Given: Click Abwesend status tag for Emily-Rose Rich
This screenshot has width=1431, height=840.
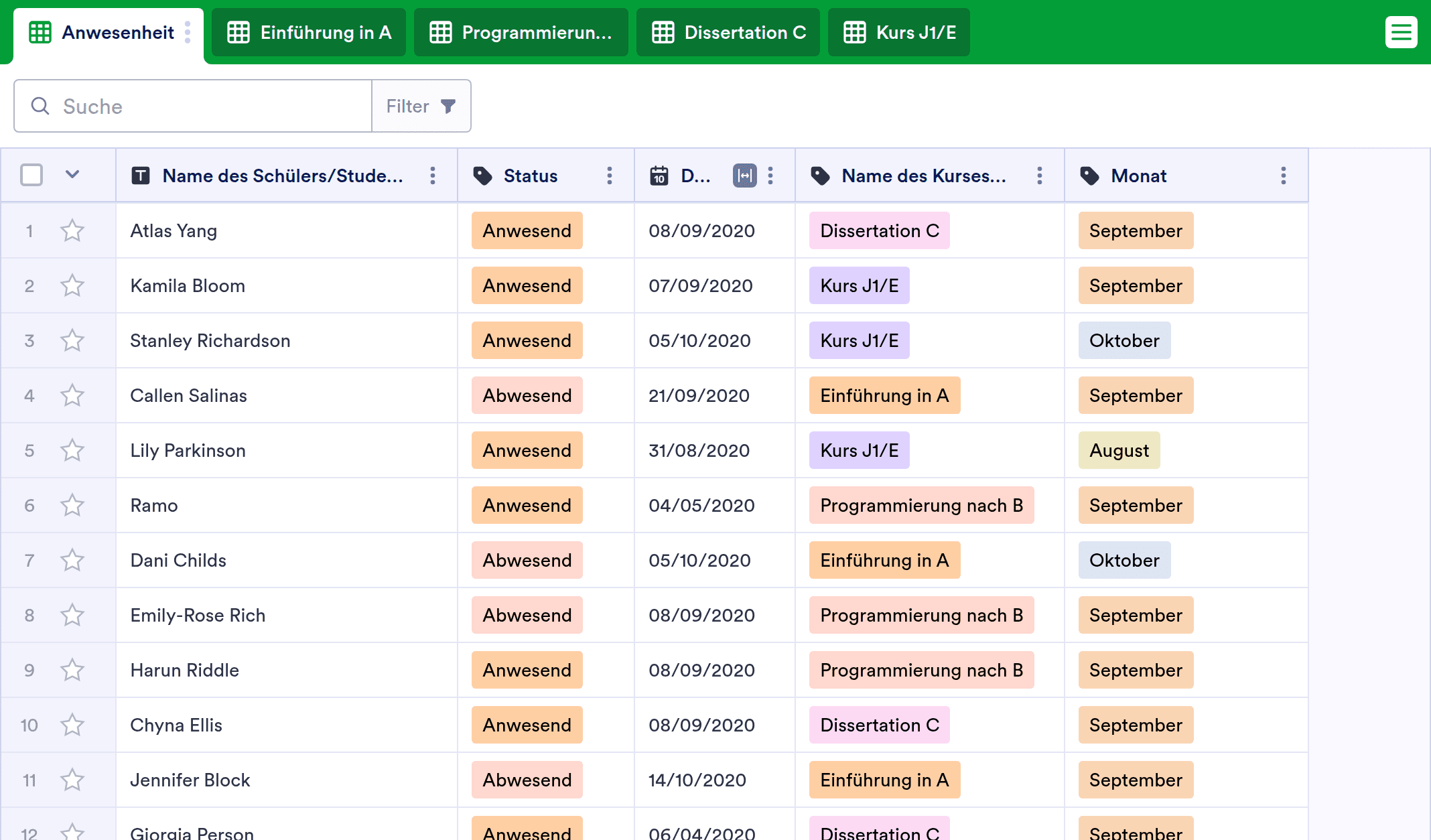Looking at the screenshot, I should (527, 615).
